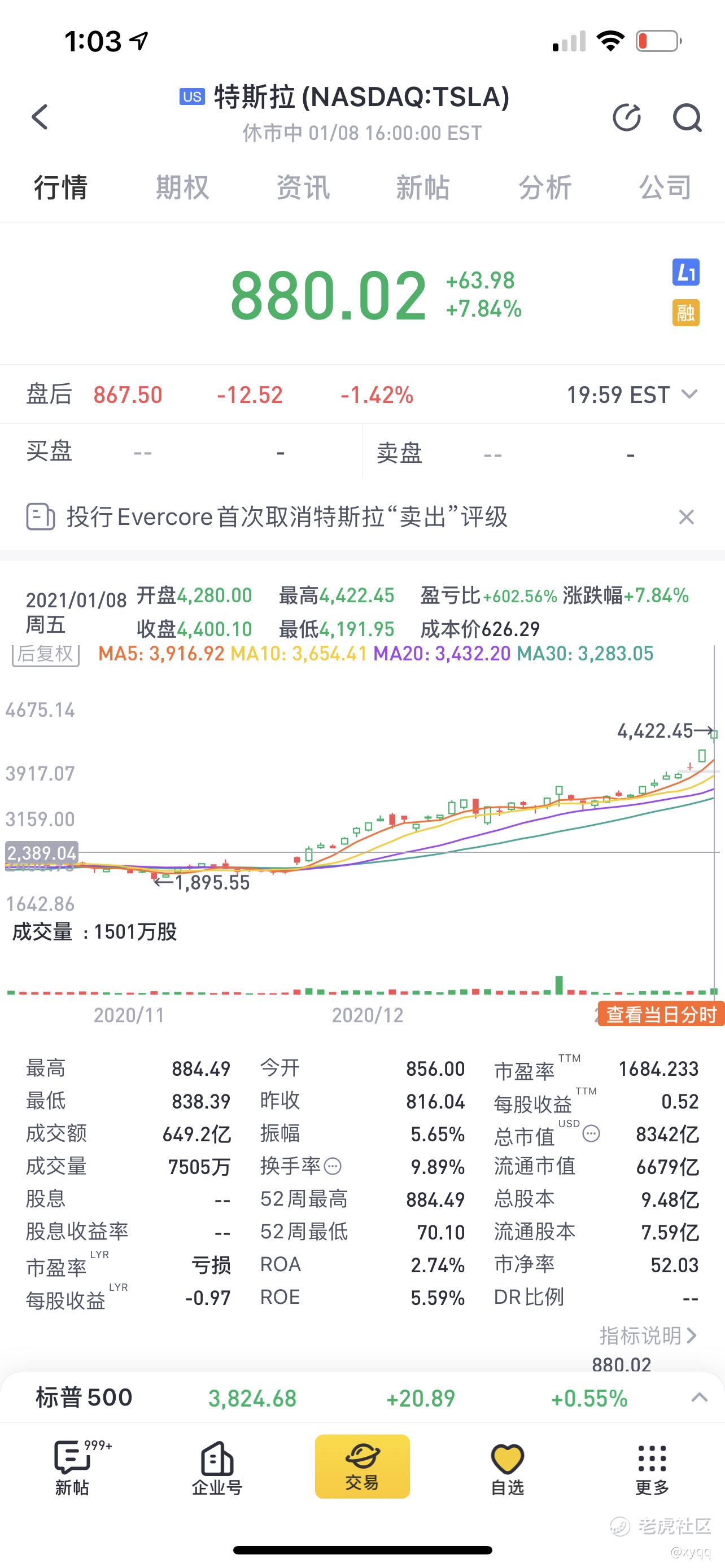
Task: Open 指标说明 indicator explanation link
Action: [x=648, y=1335]
